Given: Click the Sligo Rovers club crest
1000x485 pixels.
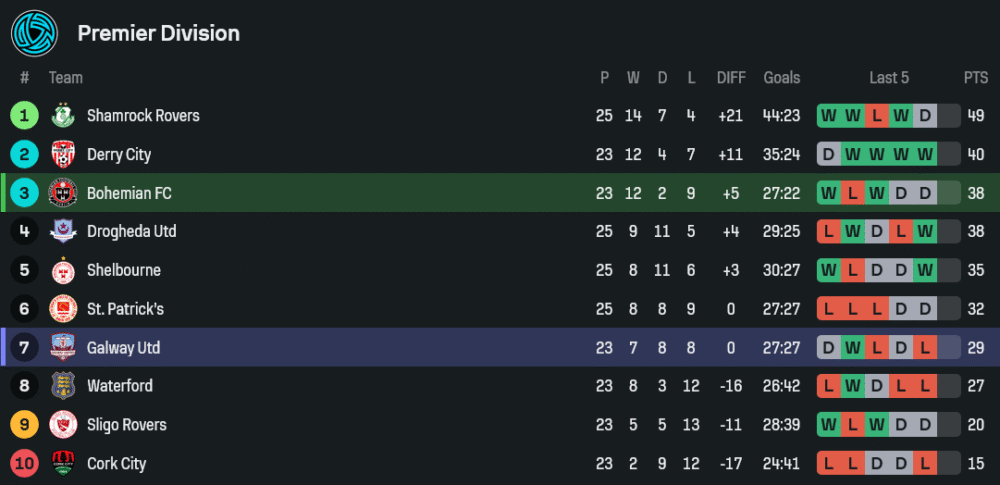Looking at the screenshot, I should (63, 425).
